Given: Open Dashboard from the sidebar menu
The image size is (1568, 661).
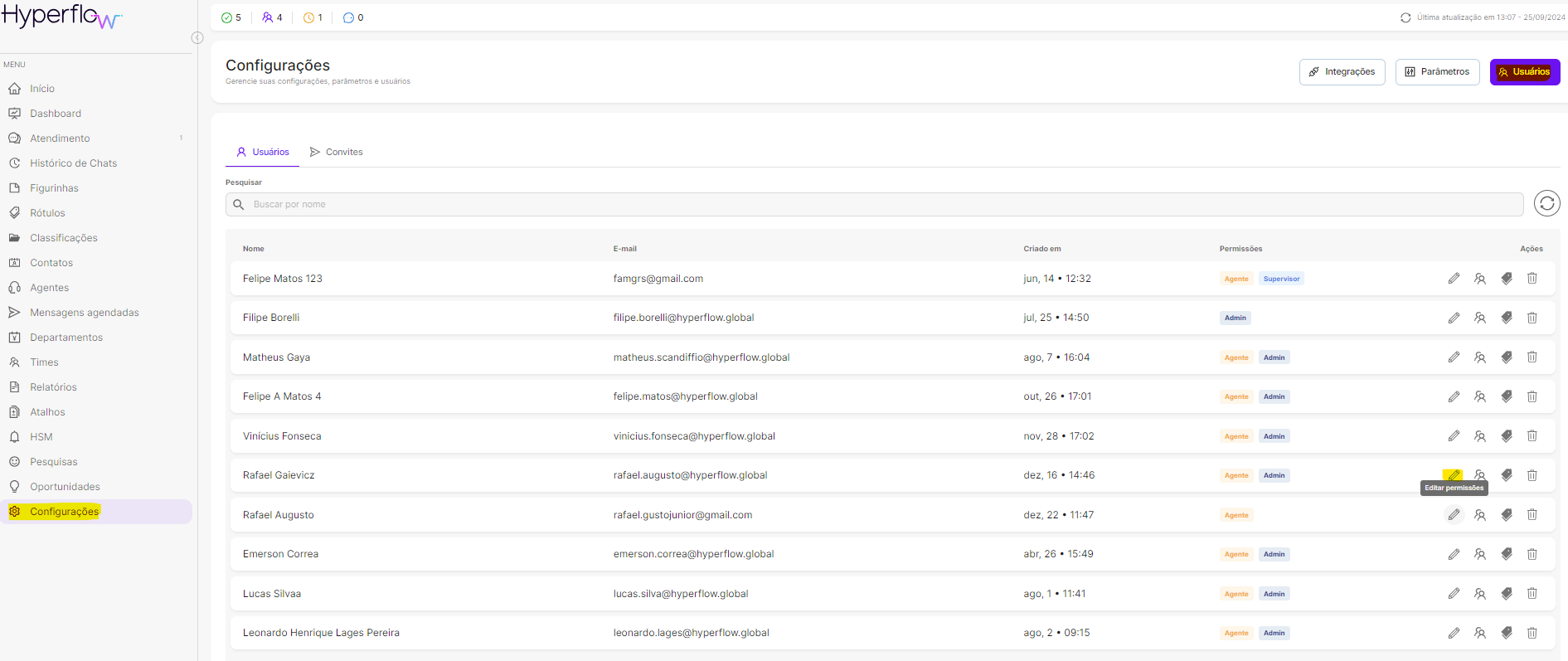Looking at the screenshot, I should (x=56, y=114).
